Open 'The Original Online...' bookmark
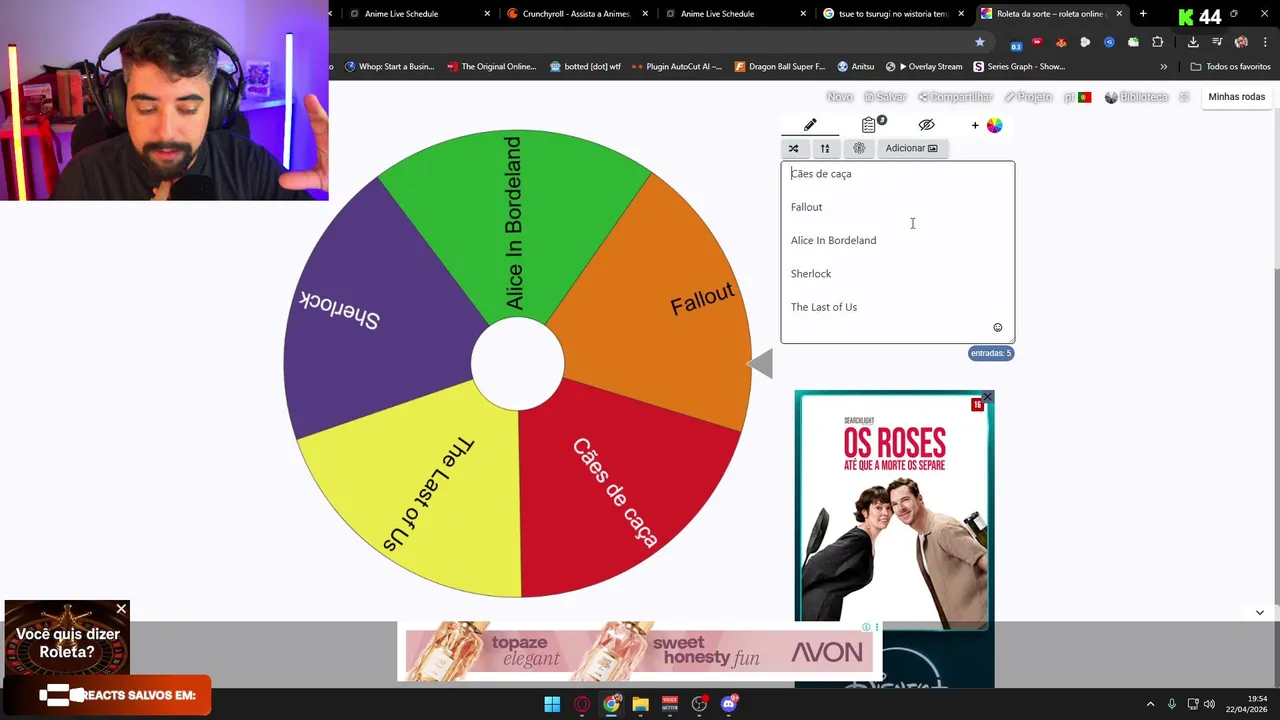This screenshot has height=720, width=1280. point(492,67)
